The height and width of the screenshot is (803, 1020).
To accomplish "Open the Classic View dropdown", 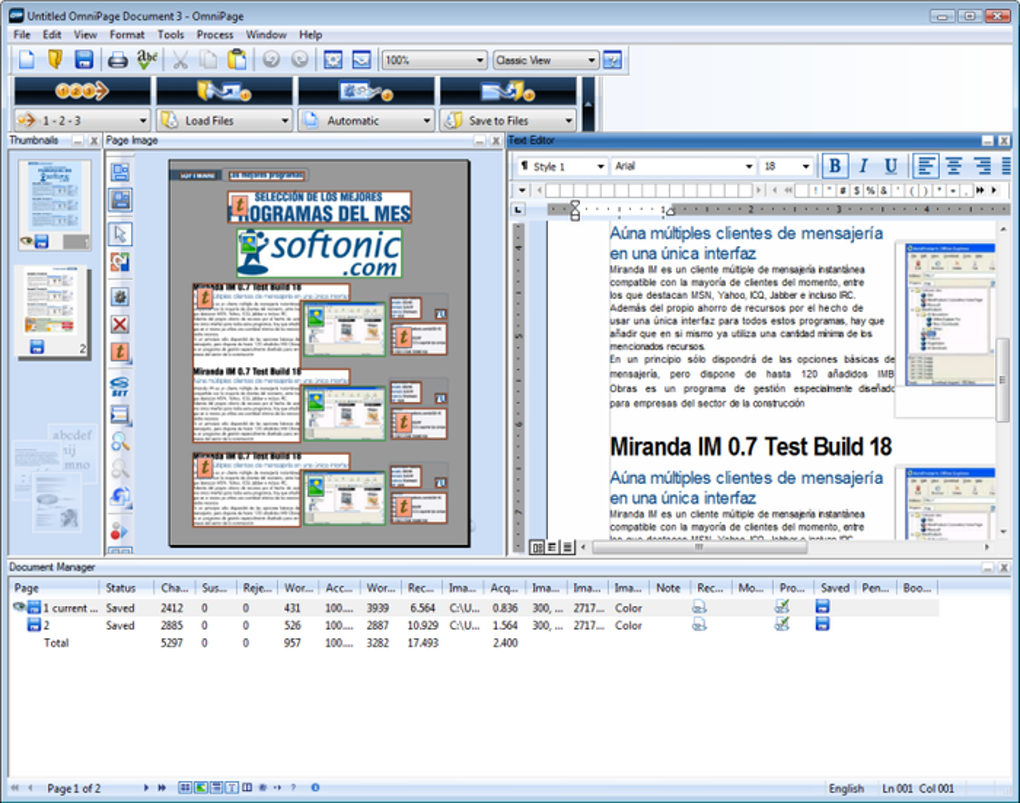I will [591, 61].
